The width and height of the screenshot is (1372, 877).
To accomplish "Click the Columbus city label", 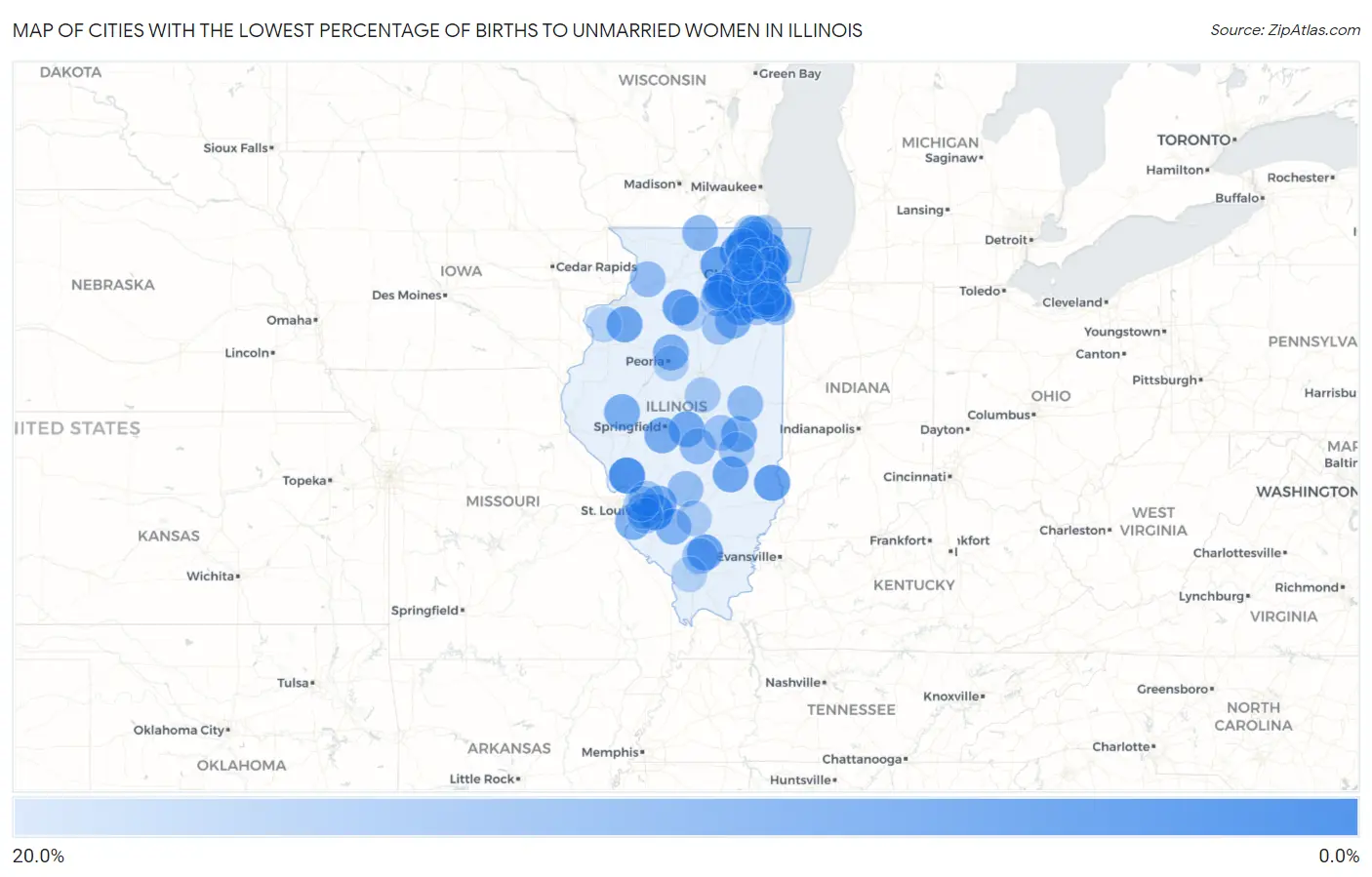I will pyautogui.click(x=1001, y=415).
